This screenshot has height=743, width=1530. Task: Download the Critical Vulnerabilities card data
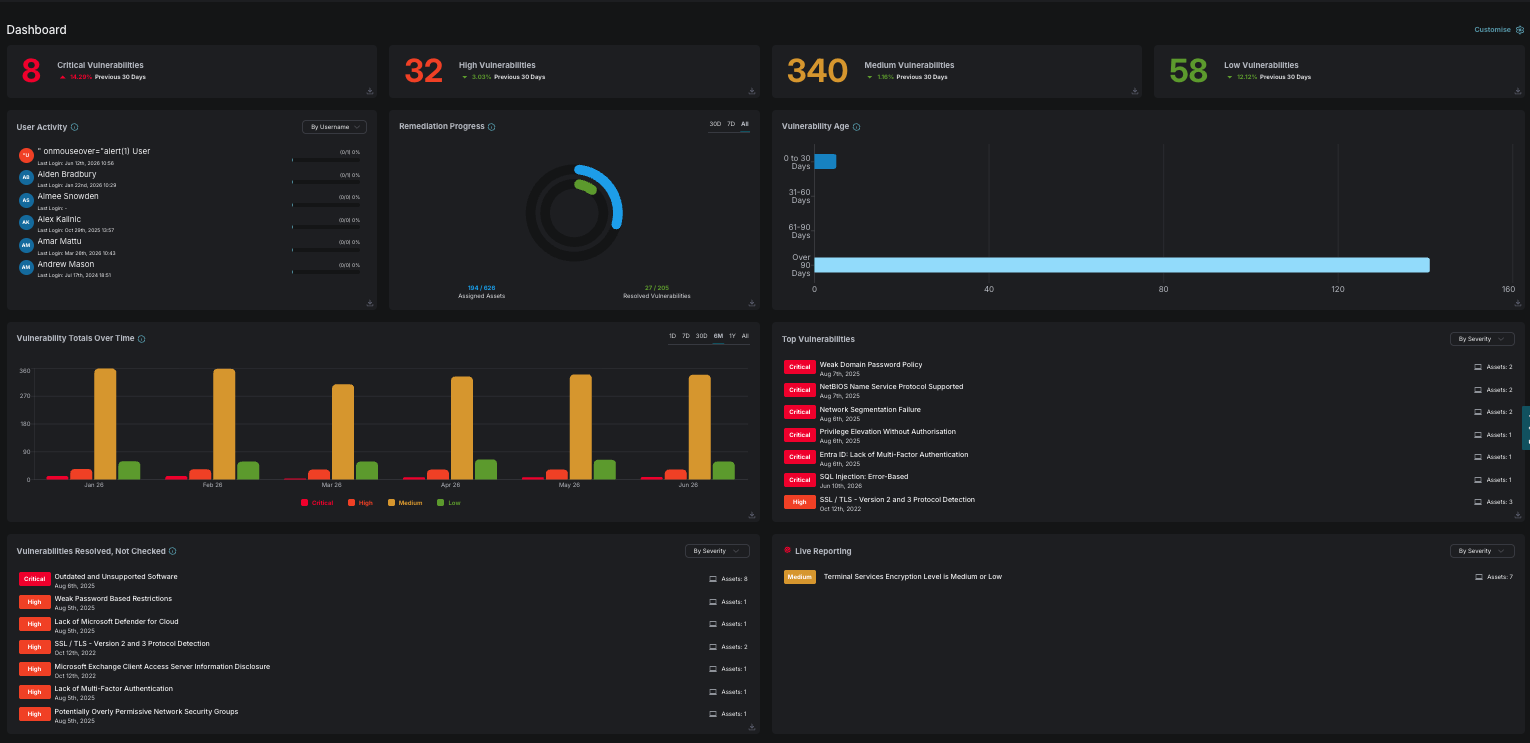point(370,91)
